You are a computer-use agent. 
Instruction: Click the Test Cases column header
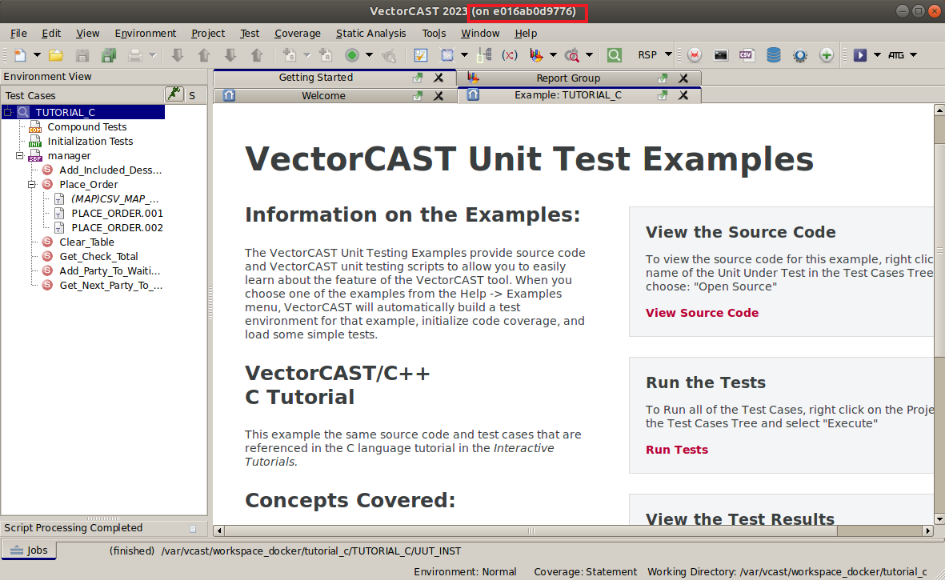(x=83, y=95)
